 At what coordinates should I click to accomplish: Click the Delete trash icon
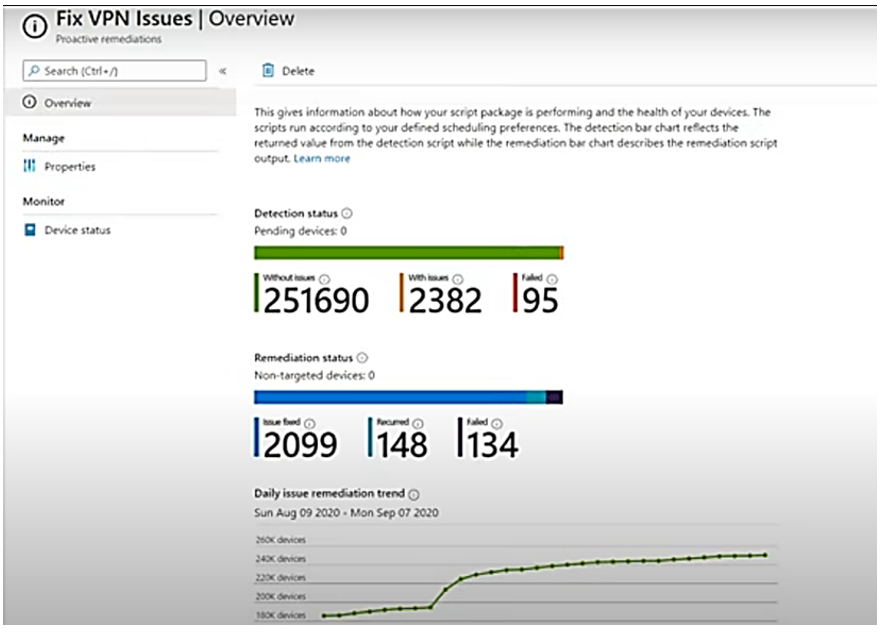tap(268, 71)
